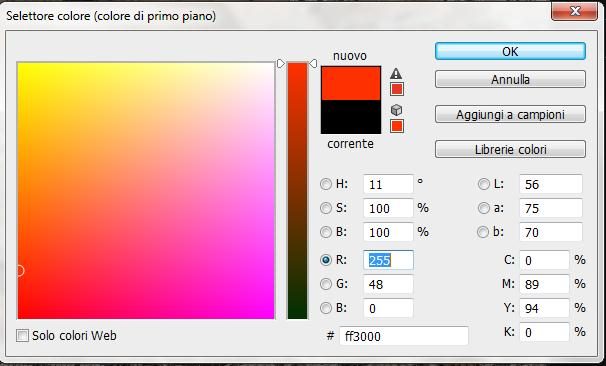Enable Solo colori Web checkbox
Viewport: 606px width, 366px height.
(22, 335)
